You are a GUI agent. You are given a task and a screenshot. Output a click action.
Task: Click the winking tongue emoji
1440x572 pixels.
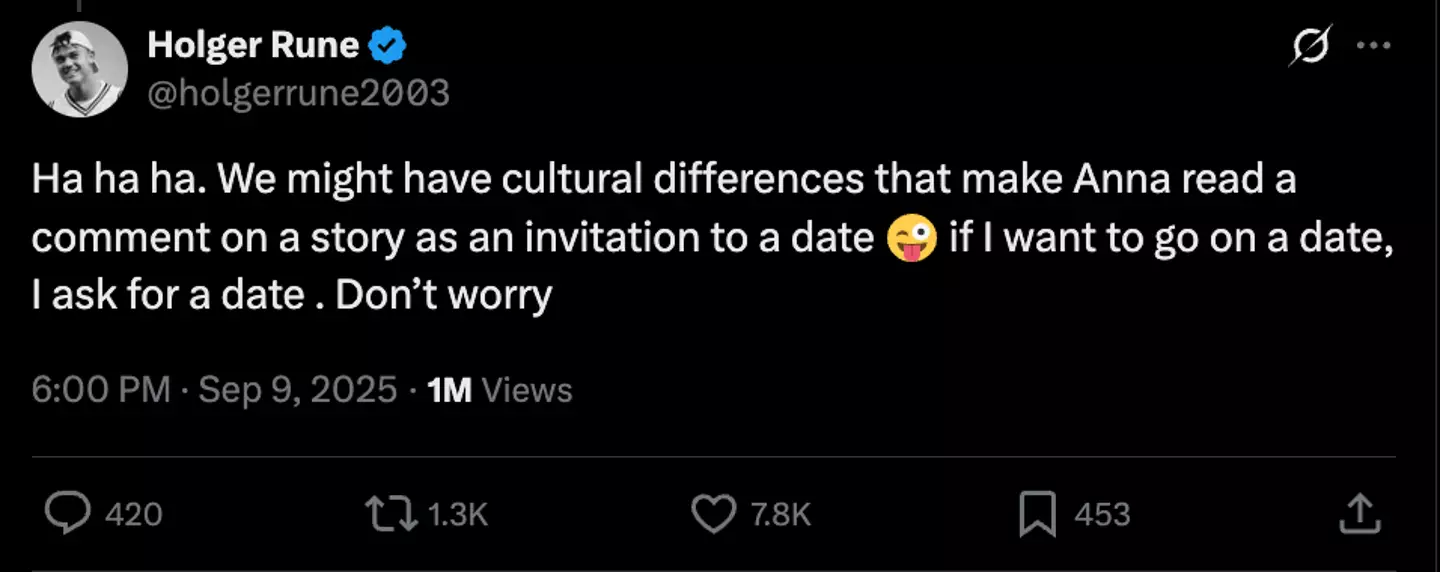tap(911, 238)
